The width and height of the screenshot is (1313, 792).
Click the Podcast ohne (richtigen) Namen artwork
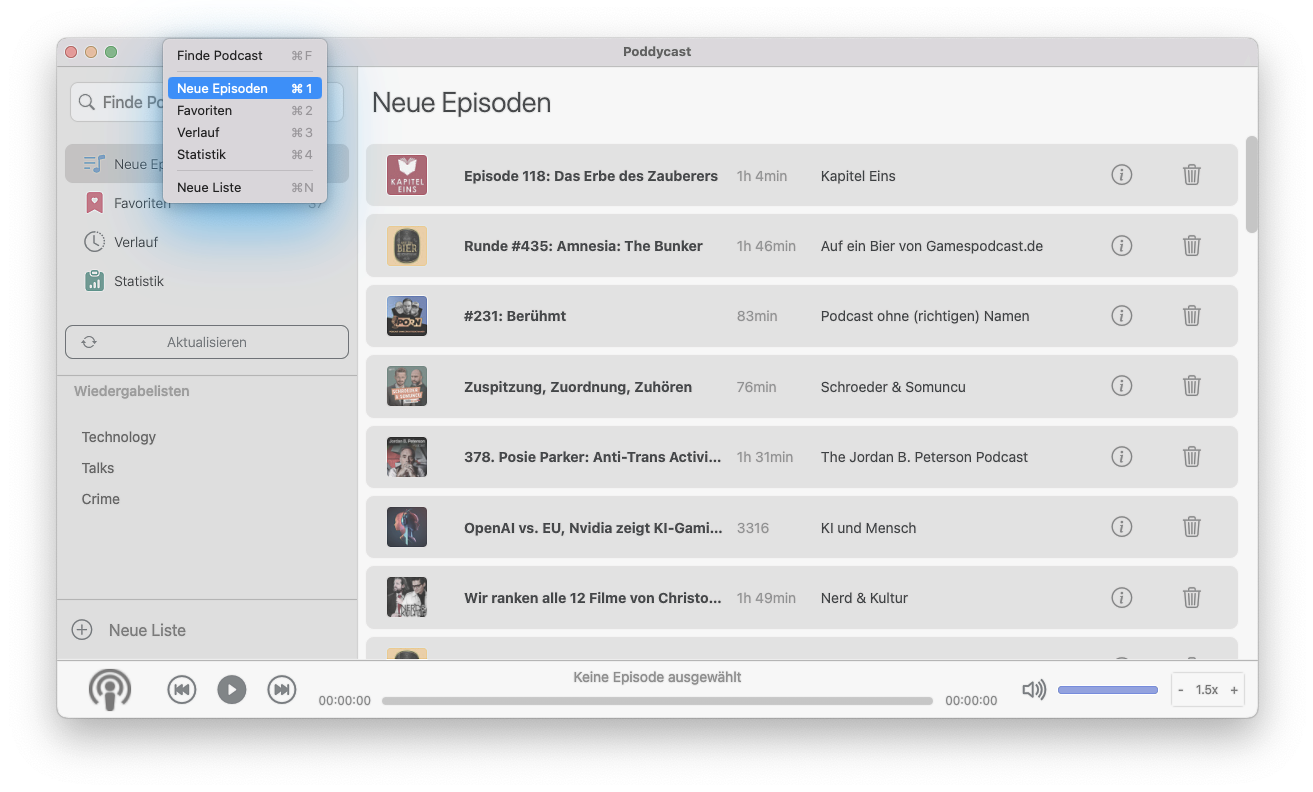click(x=407, y=316)
